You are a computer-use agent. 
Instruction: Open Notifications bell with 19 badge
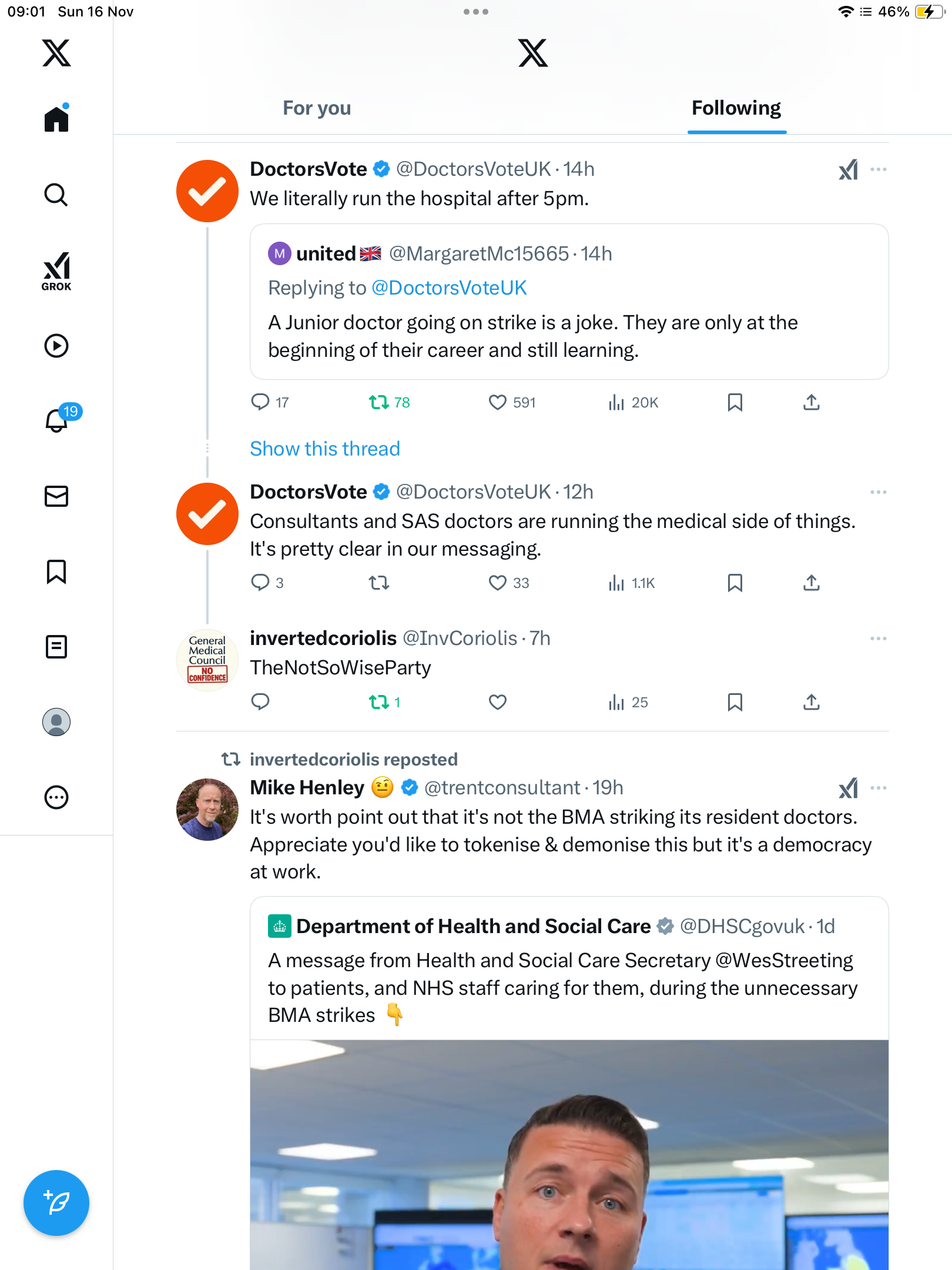(57, 420)
